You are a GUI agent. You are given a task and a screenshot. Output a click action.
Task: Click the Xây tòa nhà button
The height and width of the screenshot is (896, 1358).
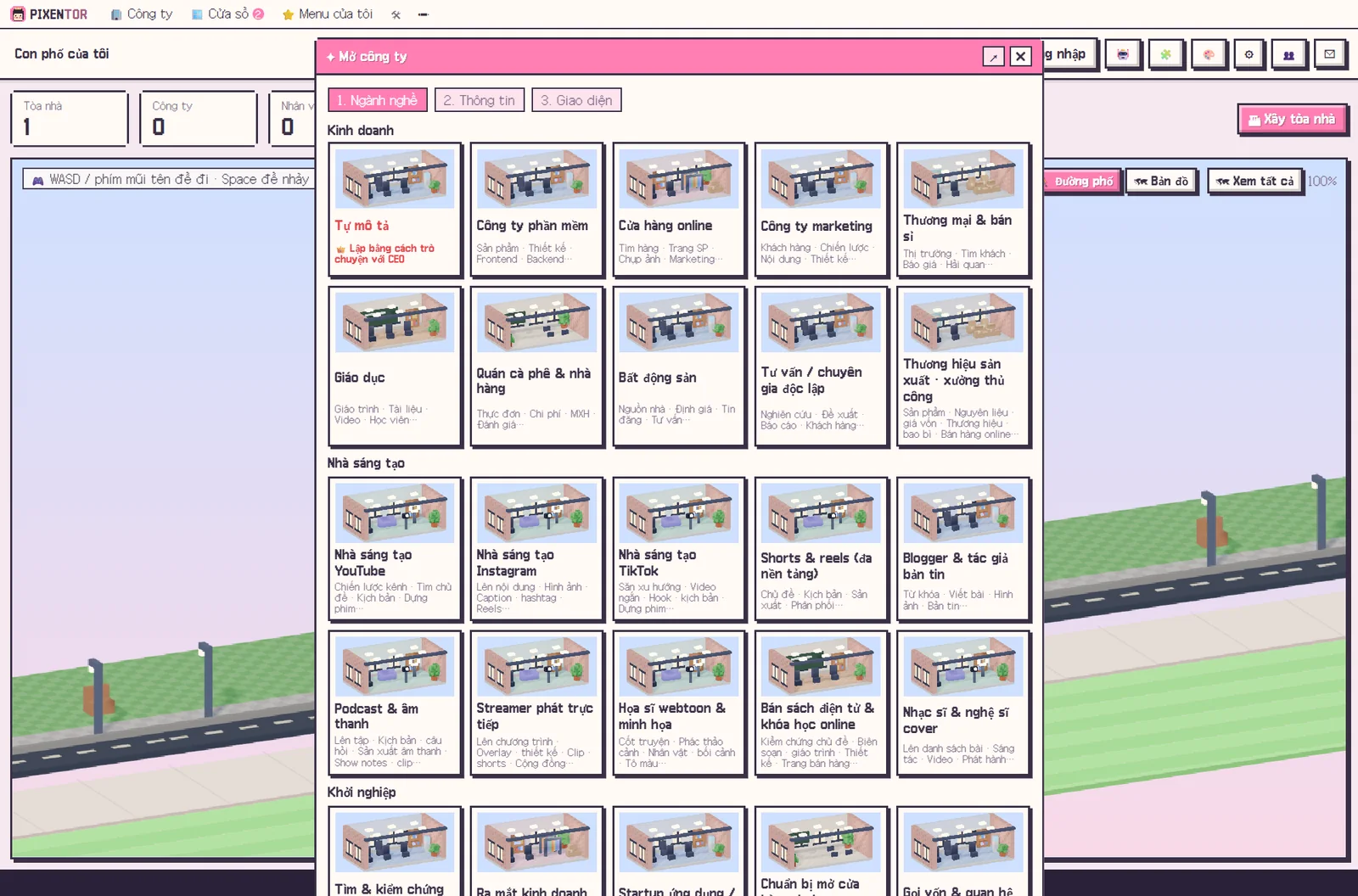pos(1292,120)
